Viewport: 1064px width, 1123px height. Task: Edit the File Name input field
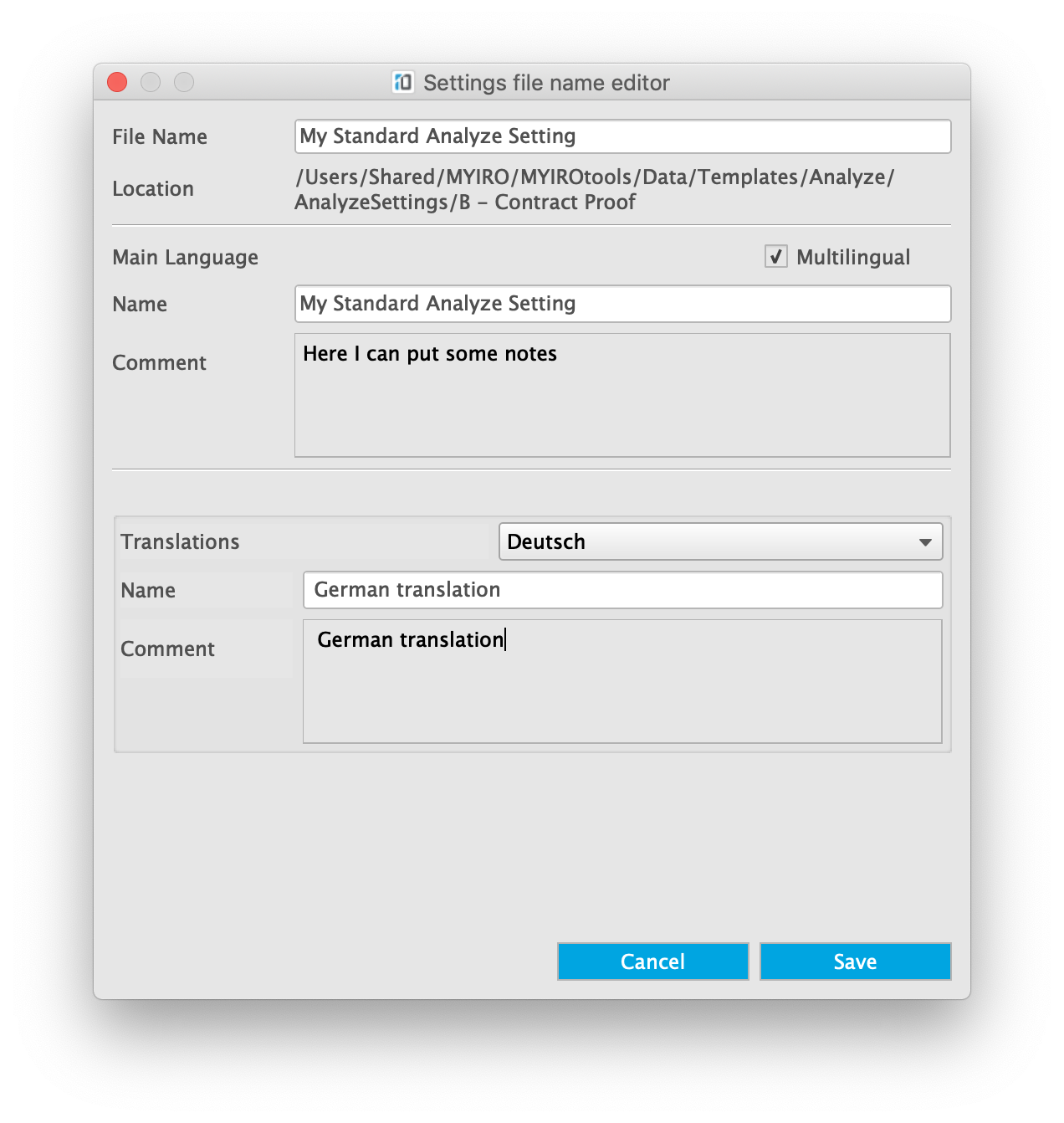point(622,136)
